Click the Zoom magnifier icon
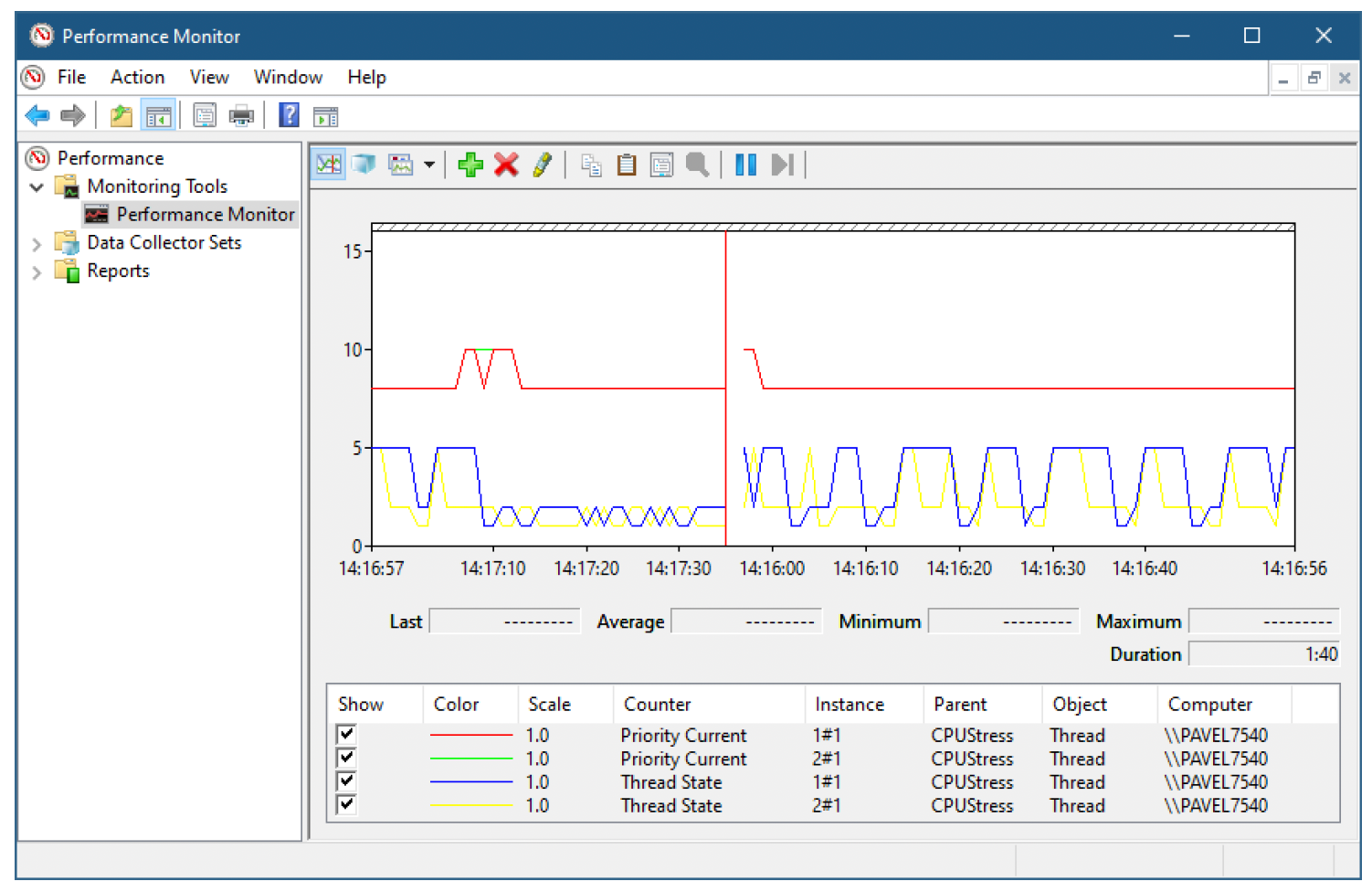 coord(698,165)
